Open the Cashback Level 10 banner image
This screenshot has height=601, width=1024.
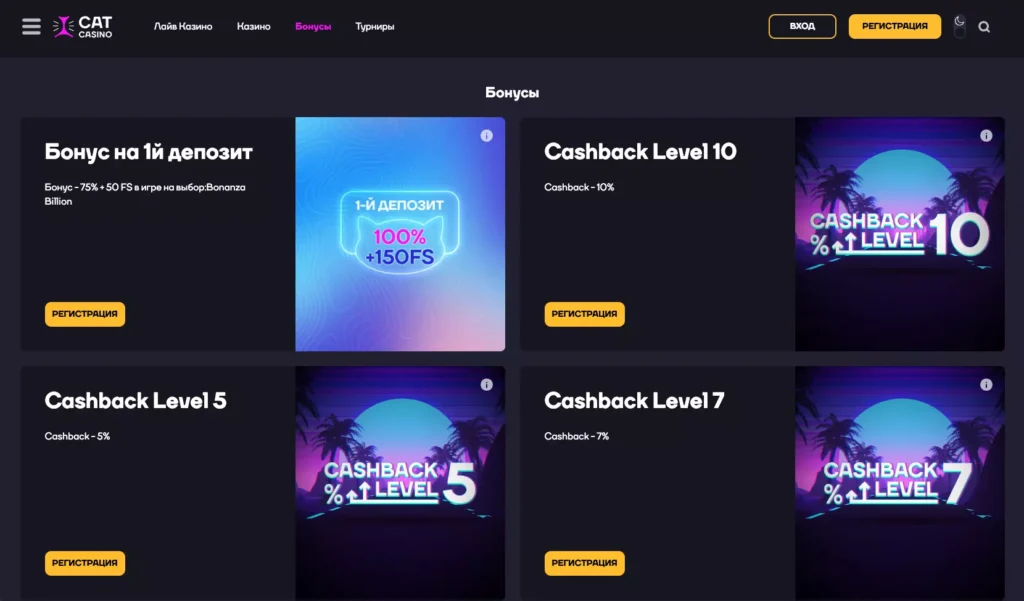pos(899,234)
